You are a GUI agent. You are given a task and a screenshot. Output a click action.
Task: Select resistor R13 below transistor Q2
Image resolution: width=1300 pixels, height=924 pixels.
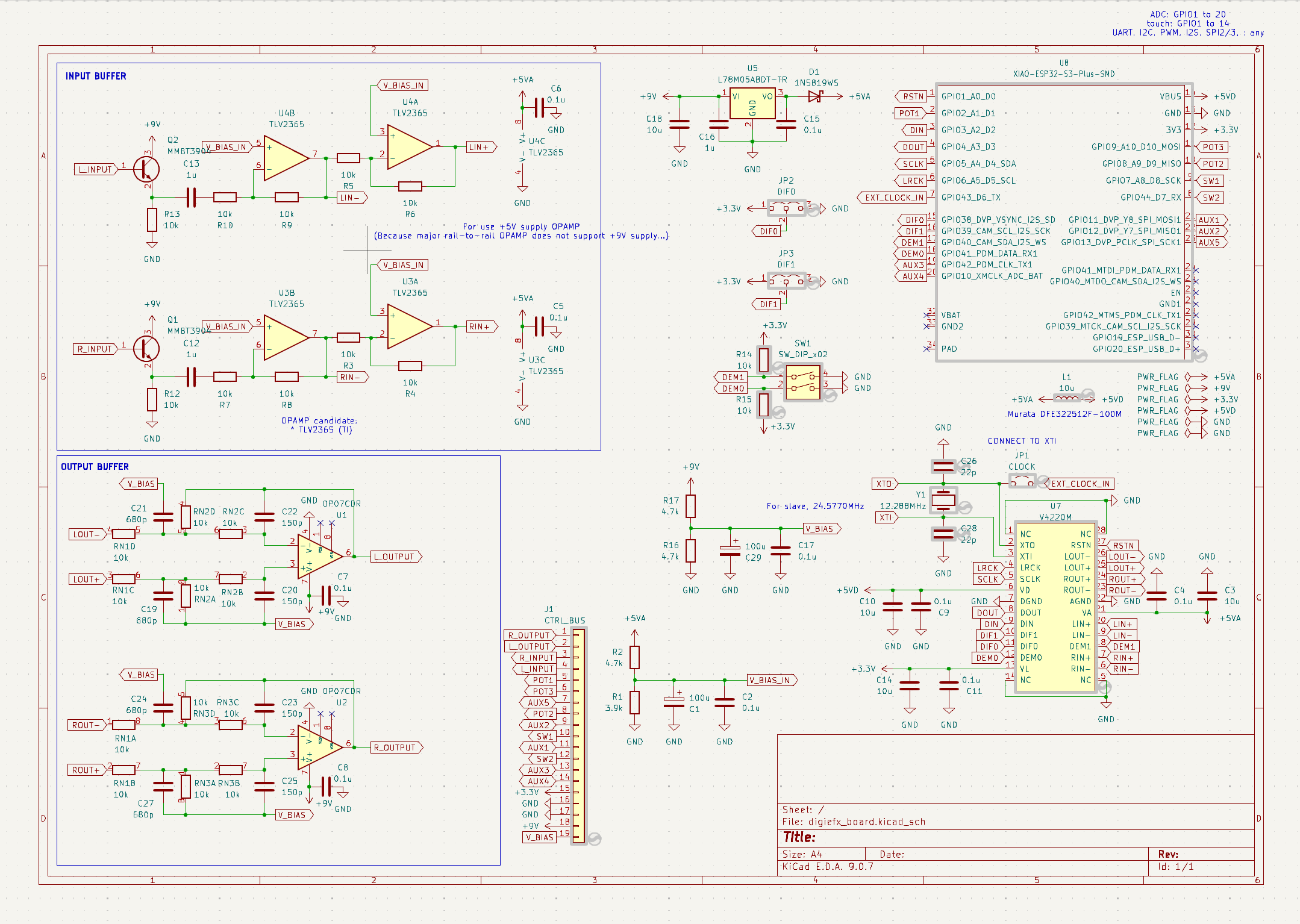coord(152,220)
